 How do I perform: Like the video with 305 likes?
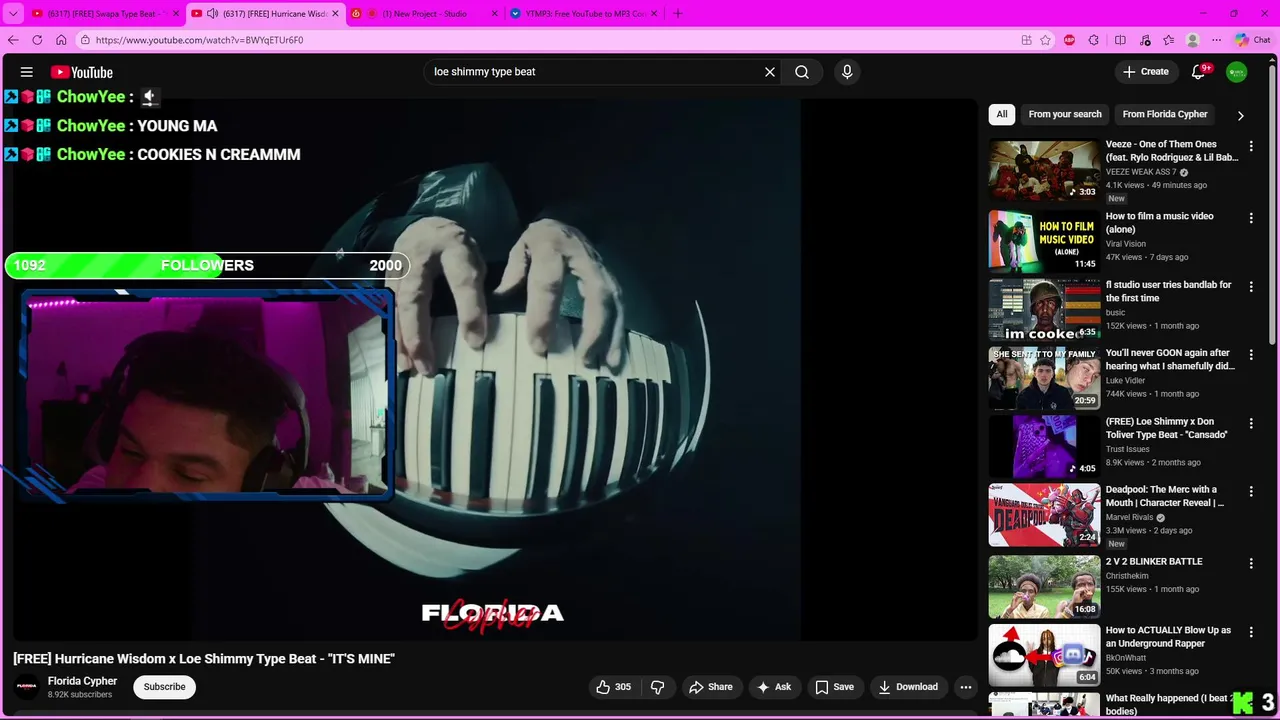613,687
